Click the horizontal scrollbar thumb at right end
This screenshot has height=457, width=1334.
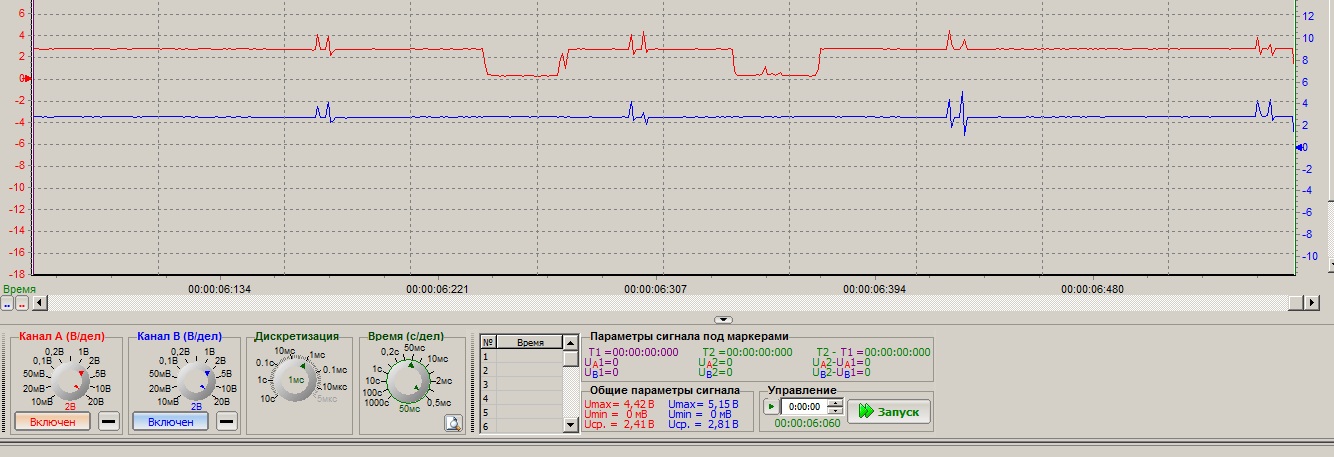pyautogui.click(x=1295, y=302)
